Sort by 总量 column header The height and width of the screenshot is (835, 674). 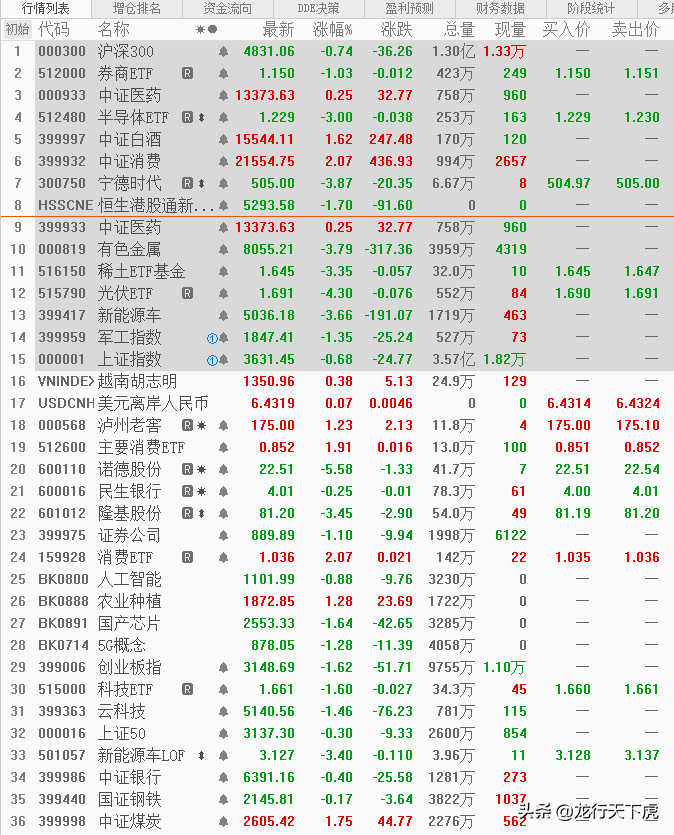click(x=459, y=29)
